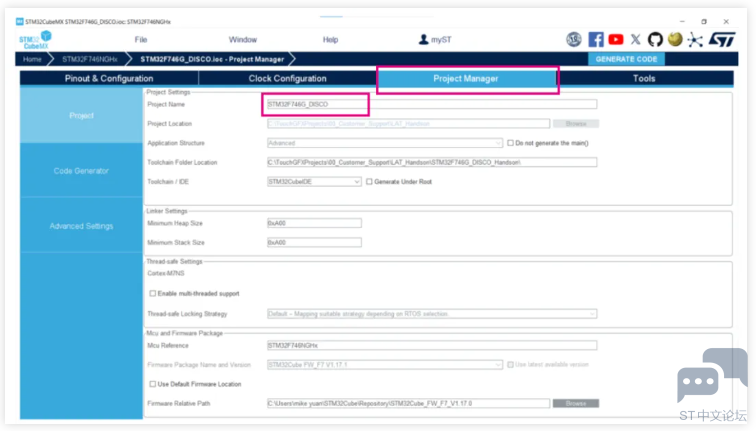This screenshot has height=431, width=756.
Task: Click the globe wiki icon
Action: click(x=675, y=40)
